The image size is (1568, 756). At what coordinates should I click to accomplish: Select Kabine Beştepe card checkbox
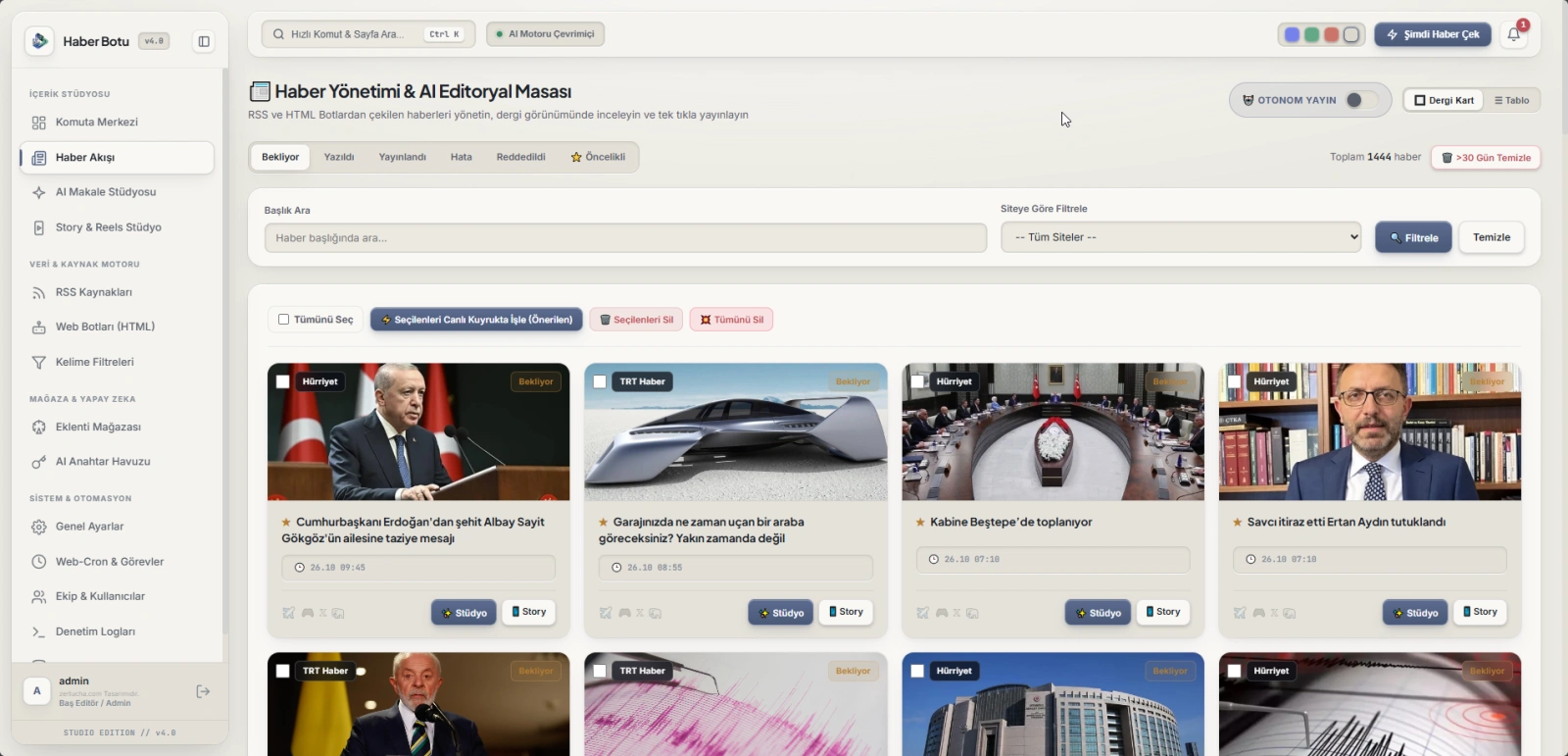point(917,381)
